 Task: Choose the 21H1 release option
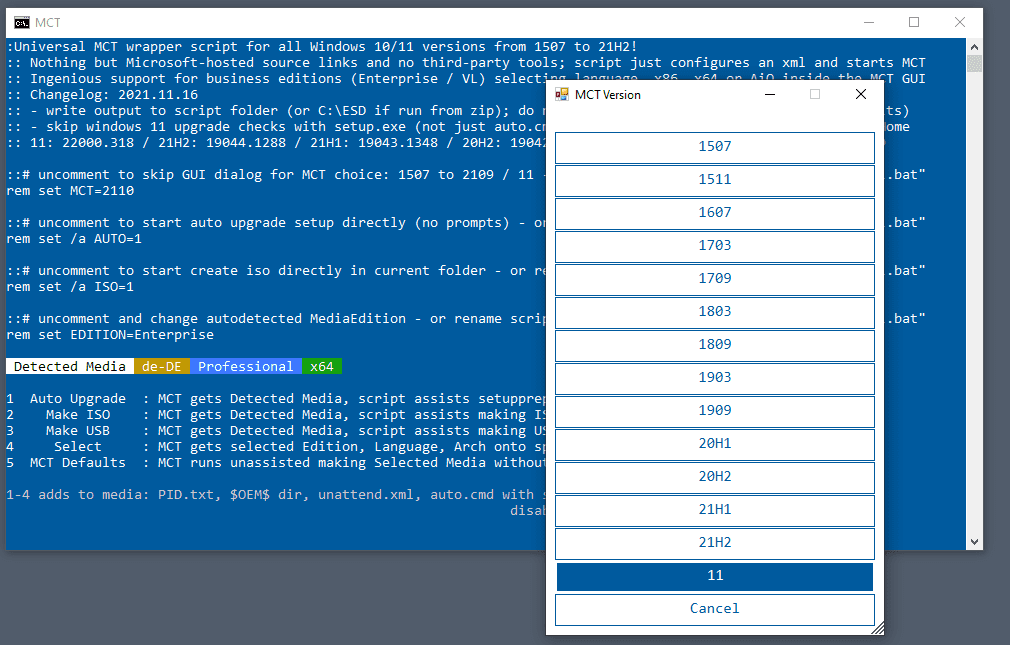[714, 510]
